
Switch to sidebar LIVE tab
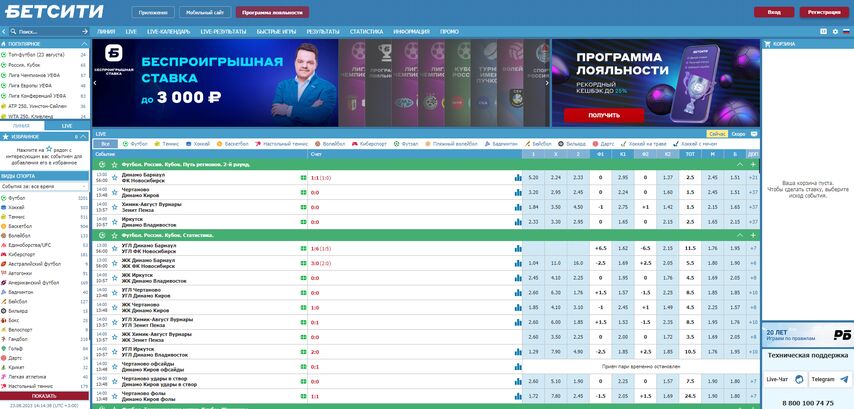click(x=67, y=125)
